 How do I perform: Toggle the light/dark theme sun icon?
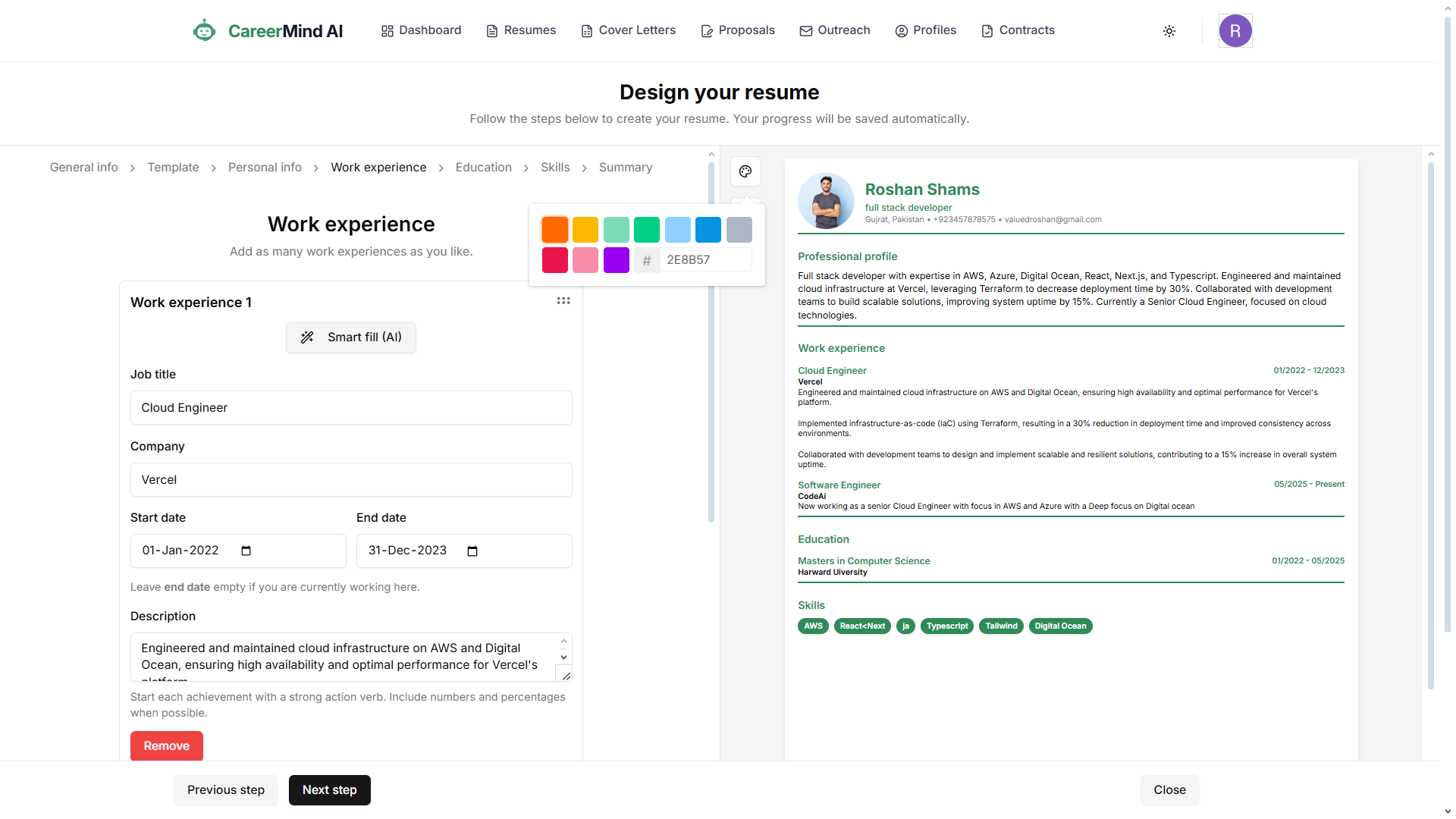[x=1169, y=31]
